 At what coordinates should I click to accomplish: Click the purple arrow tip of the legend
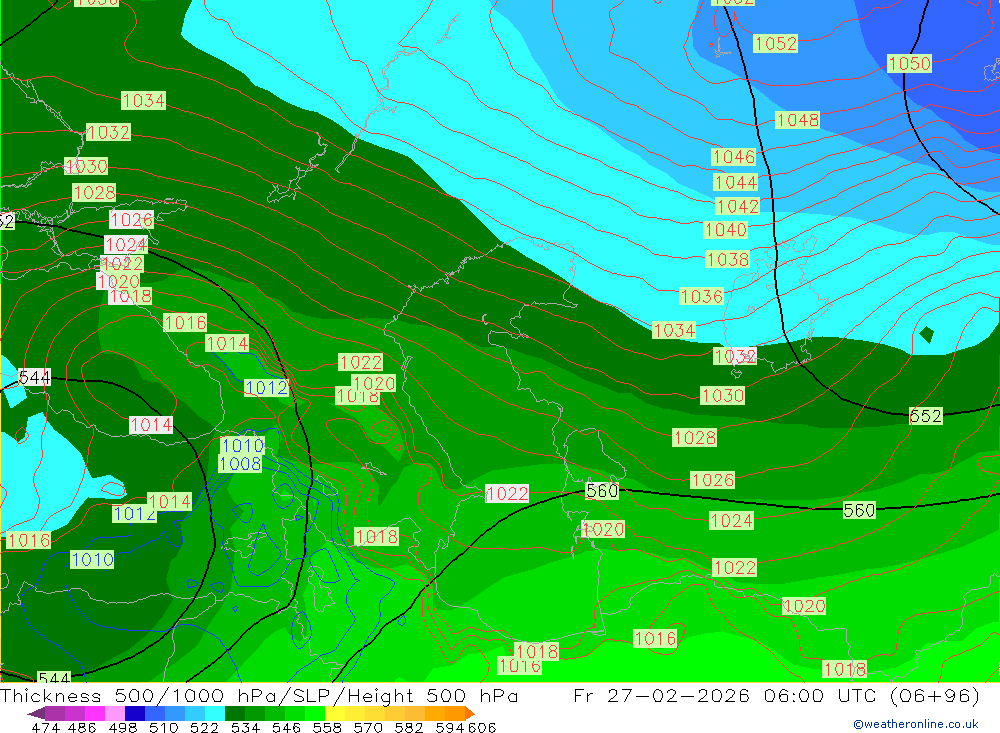click(x=36, y=713)
